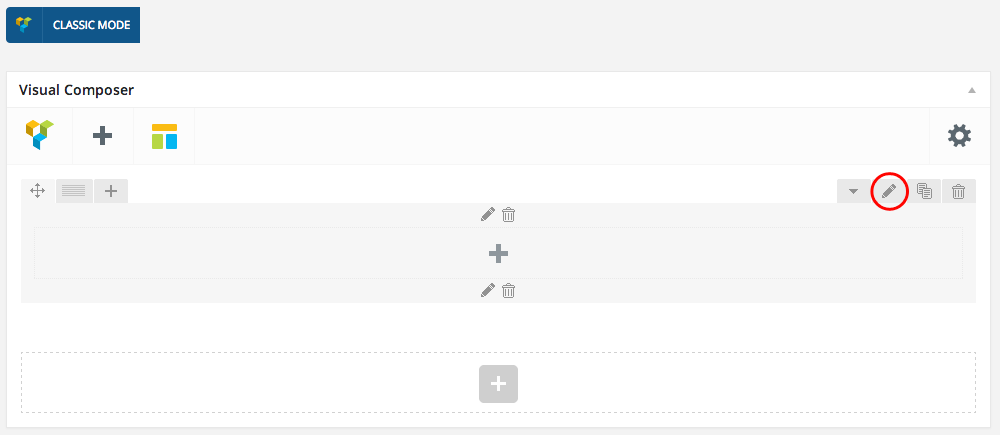Click the bottom trash icon below the column
Image resolution: width=1000 pixels, height=435 pixels.
[x=508, y=291]
